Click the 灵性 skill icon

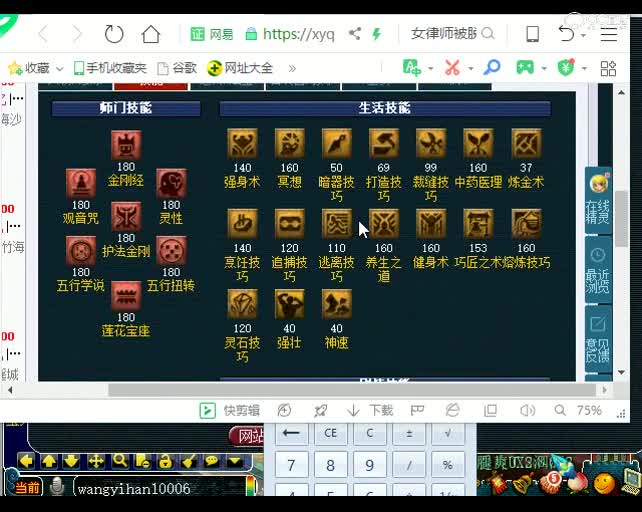pyautogui.click(x=171, y=183)
